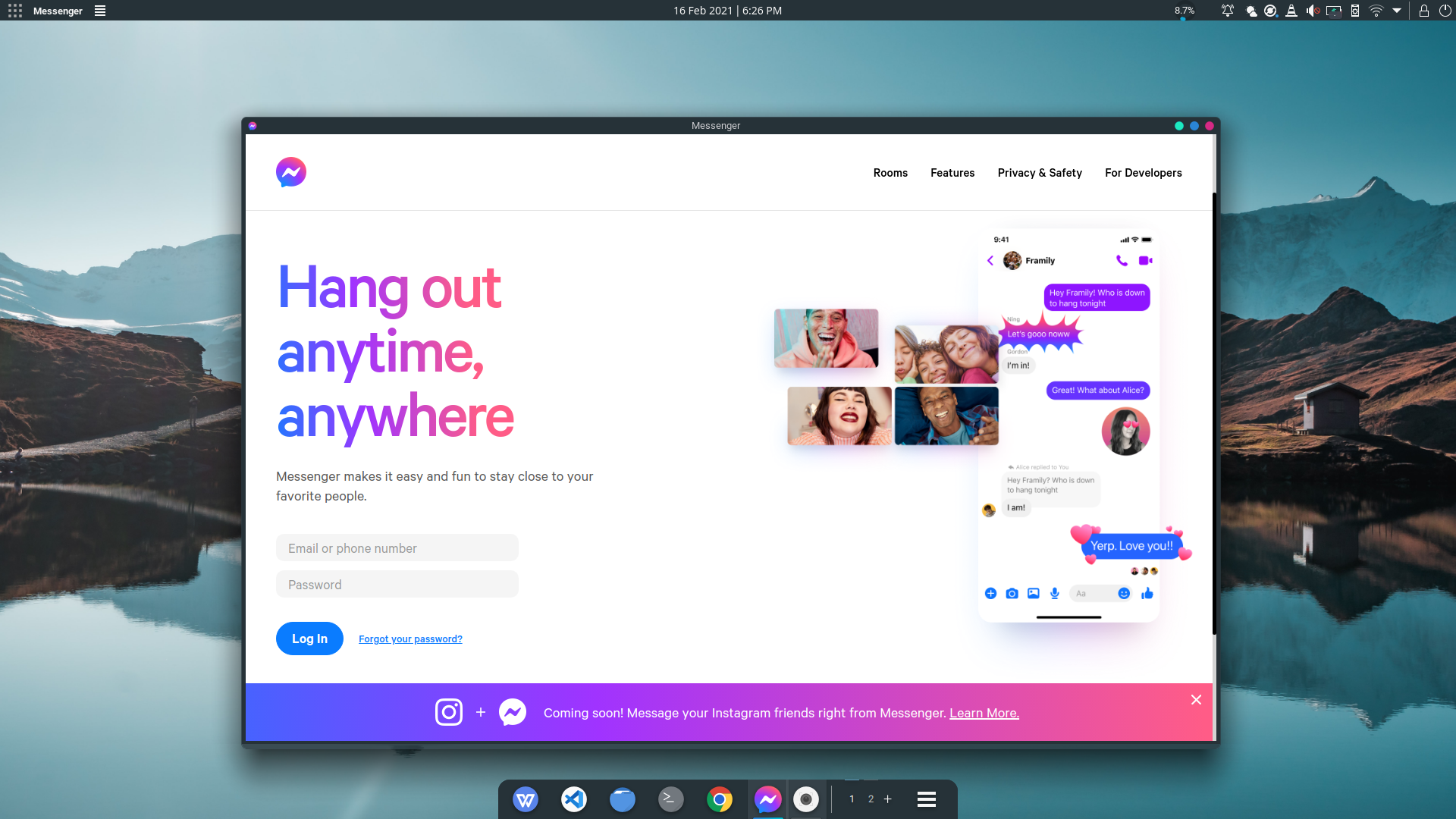Screen dimensions: 1456x819
Task: Toggle the muted volume icon
Action: [x=1313, y=11]
